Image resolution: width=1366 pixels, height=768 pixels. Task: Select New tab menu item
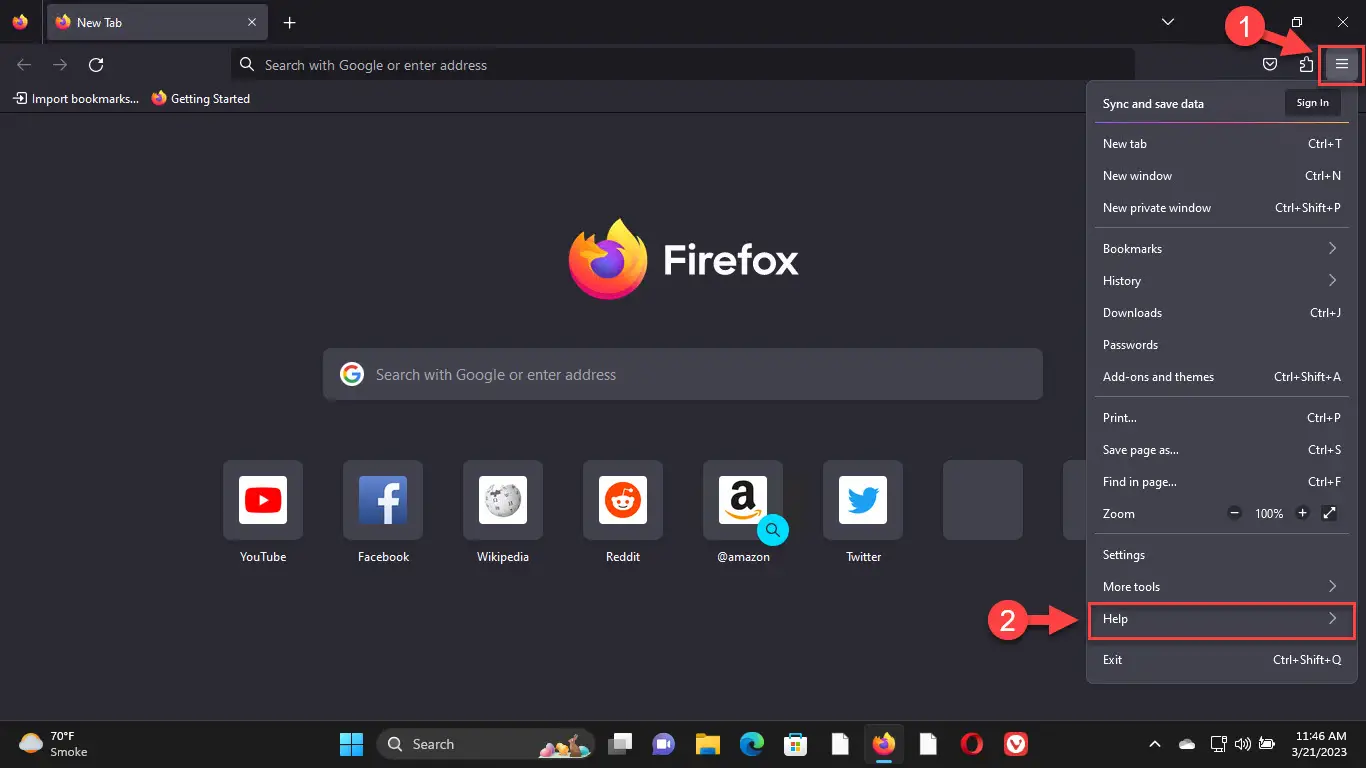(1222, 144)
